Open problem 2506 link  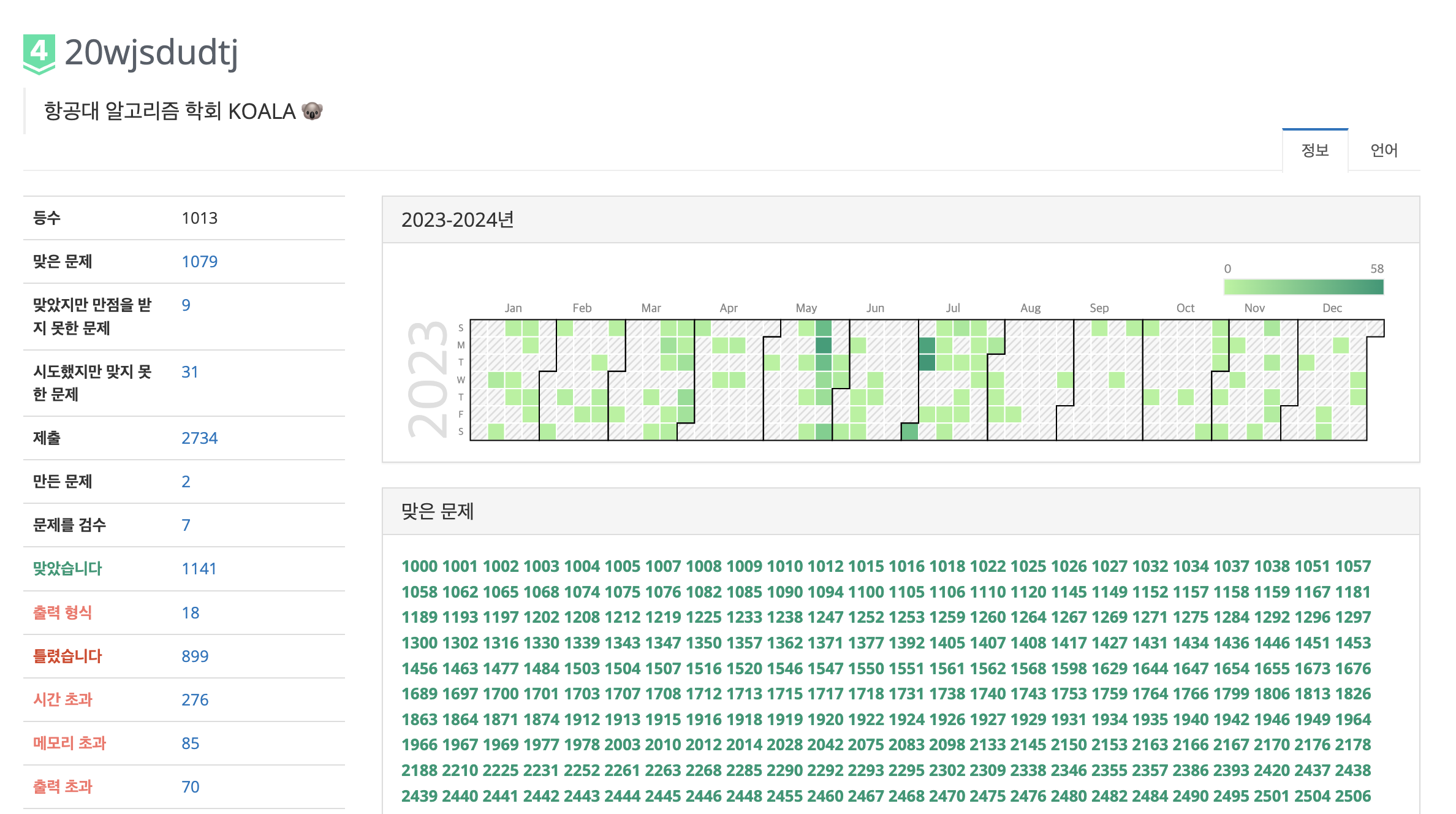tap(1353, 796)
